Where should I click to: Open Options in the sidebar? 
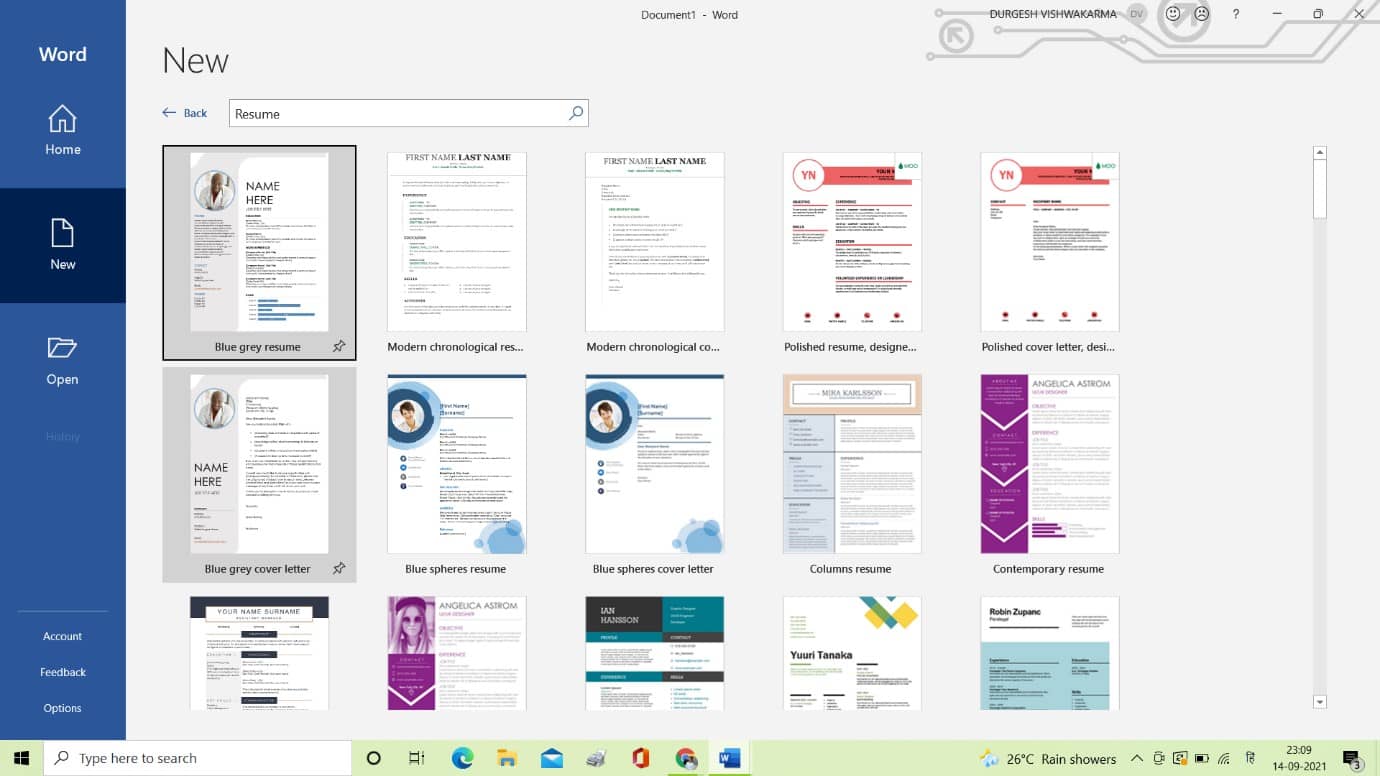click(62, 708)
